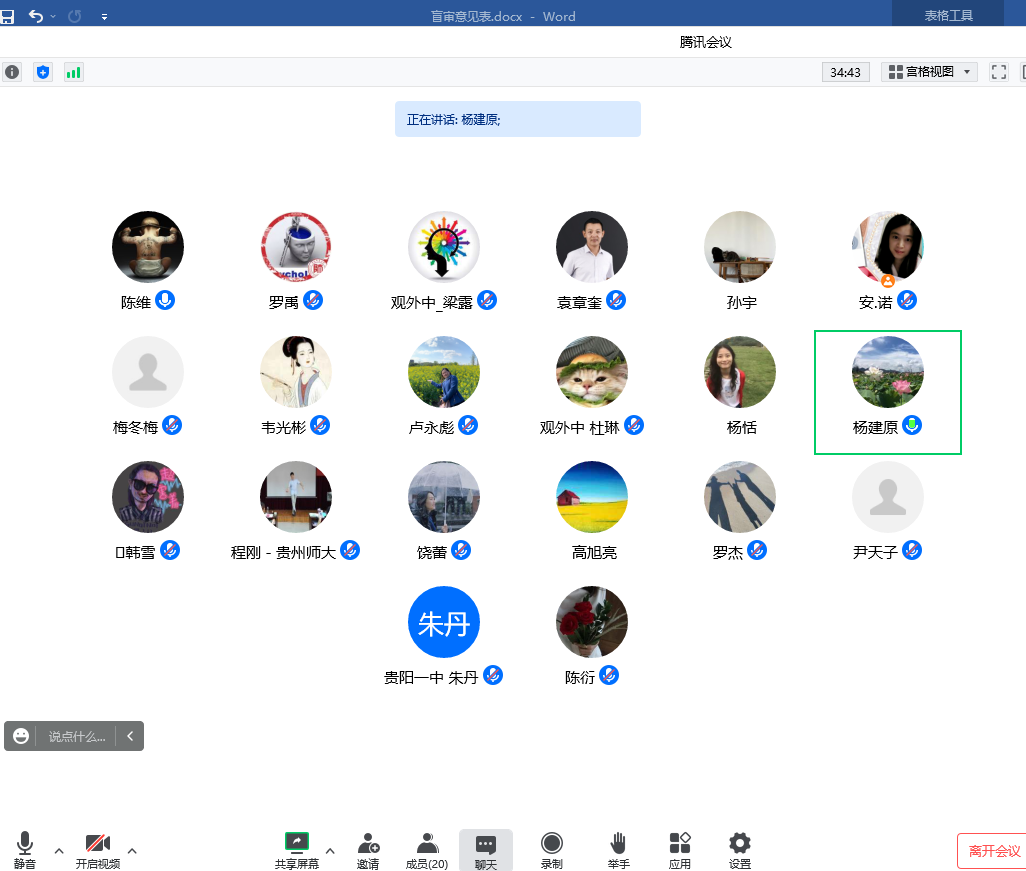
Task: Open 成员(20) members list
Action: point(427,850)
